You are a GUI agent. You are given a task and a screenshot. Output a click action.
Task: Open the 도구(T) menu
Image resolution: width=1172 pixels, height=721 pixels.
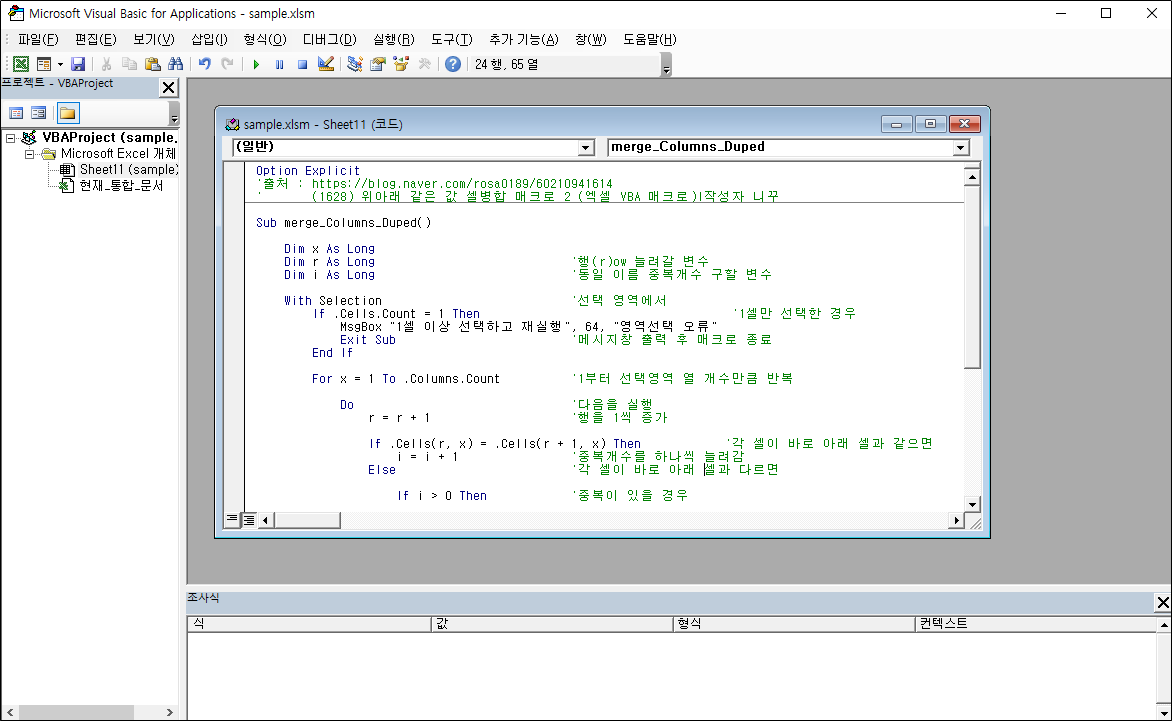[x=451, y=40]
